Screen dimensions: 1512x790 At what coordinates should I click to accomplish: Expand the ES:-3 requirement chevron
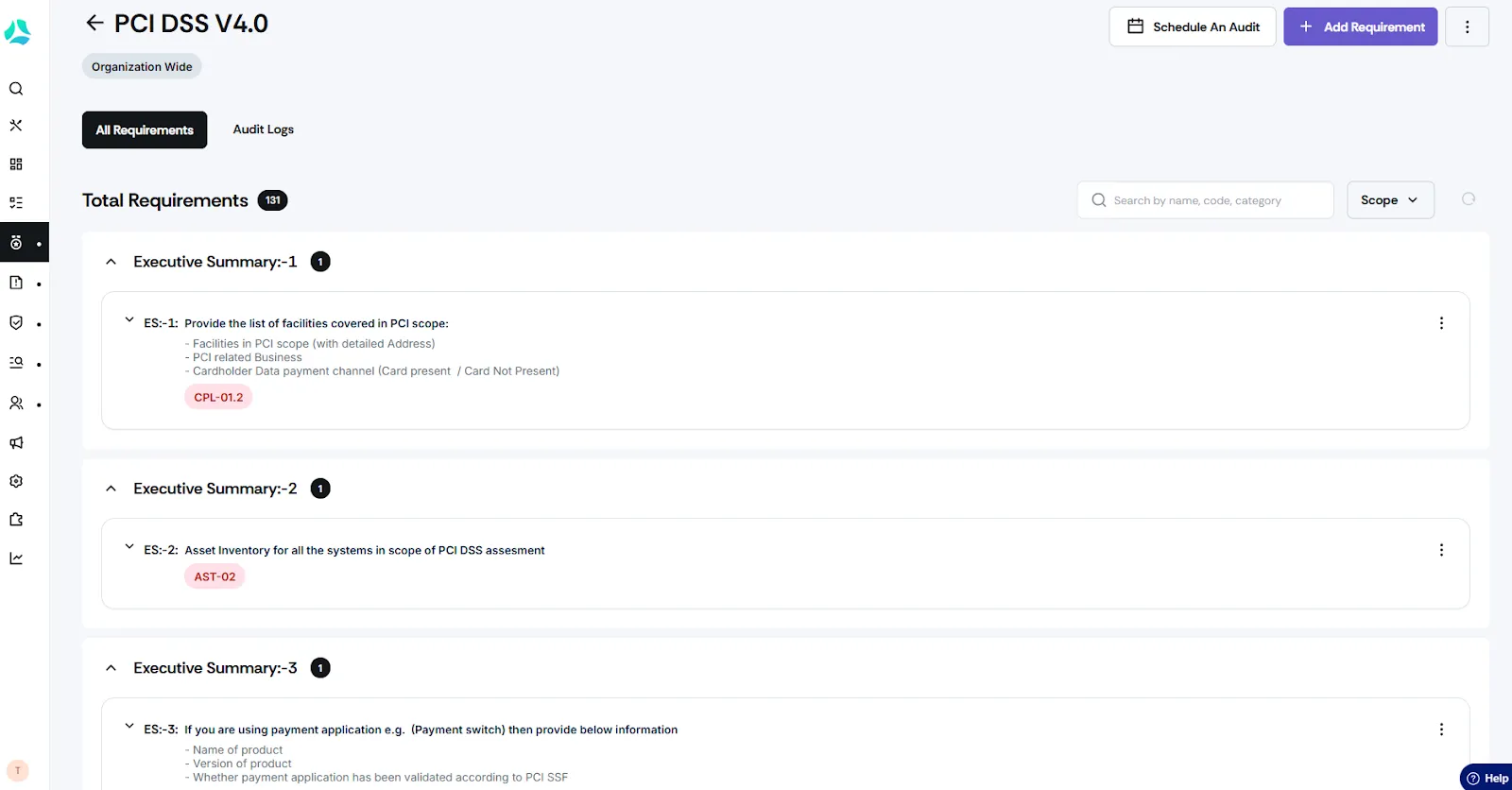[129, 727]
